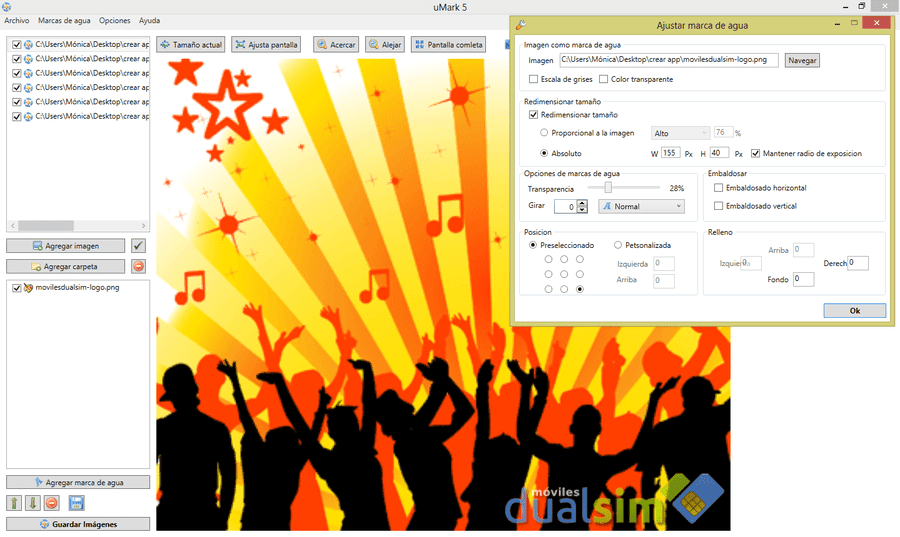Screen dimensions: 900x537
Task: Open the Alto dropdown
Action: tap(680, 133)
